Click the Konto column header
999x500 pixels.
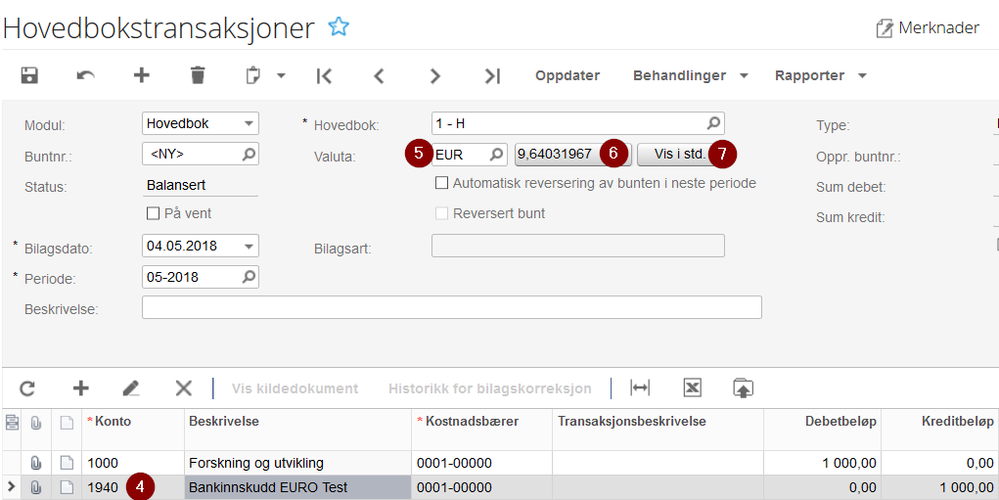click(133, 430)
